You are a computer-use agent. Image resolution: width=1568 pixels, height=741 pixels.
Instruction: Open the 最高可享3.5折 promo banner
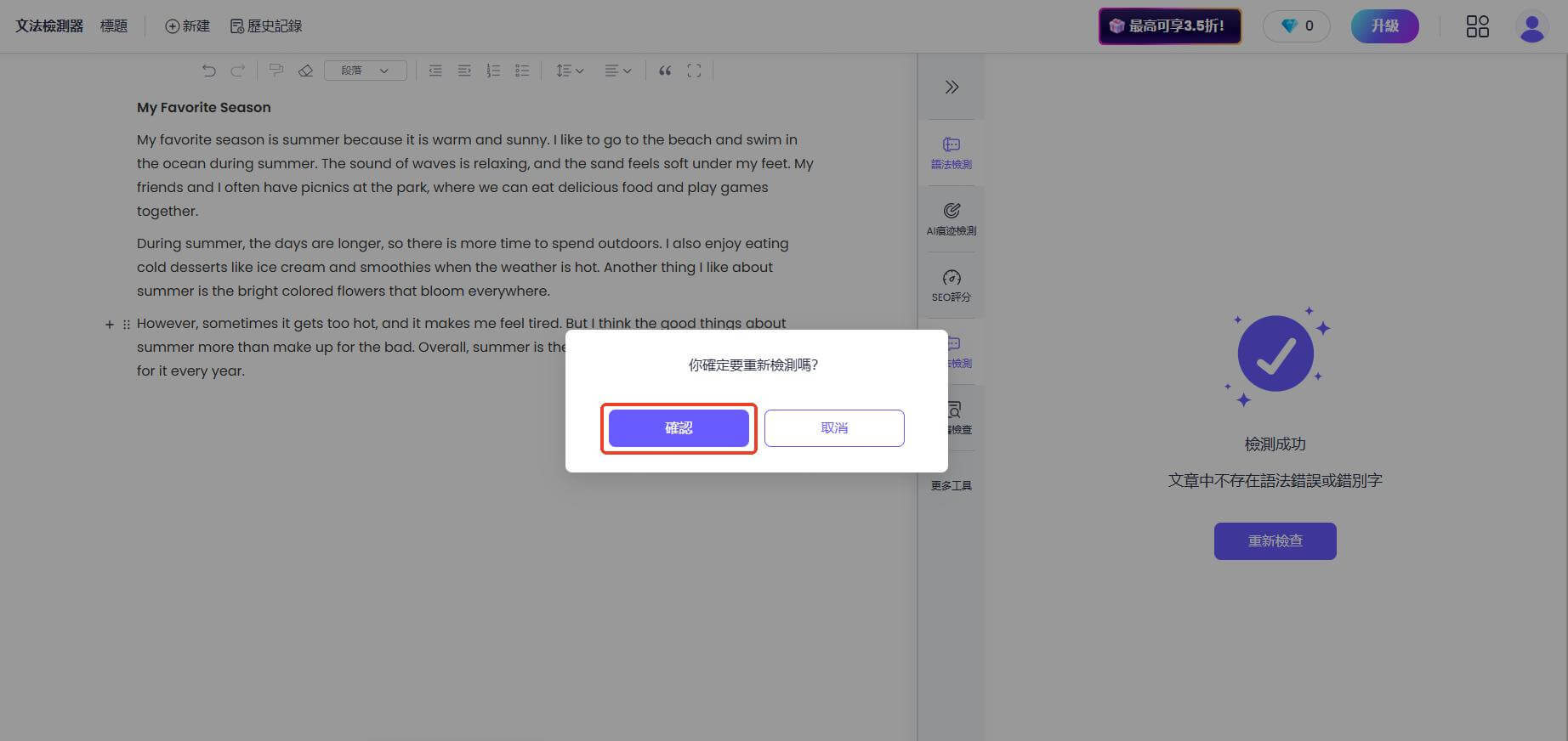(x=1170, y=26)
